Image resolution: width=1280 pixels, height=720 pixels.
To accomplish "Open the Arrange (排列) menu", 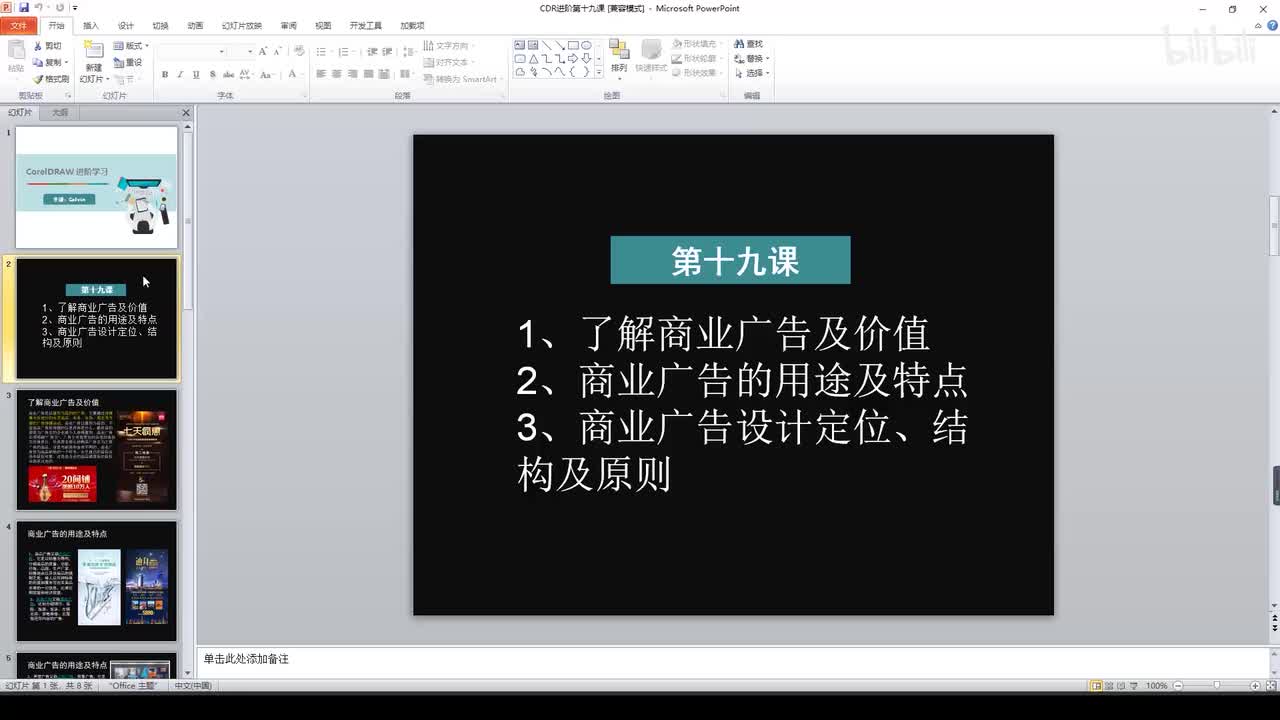I will click(619, 58).
